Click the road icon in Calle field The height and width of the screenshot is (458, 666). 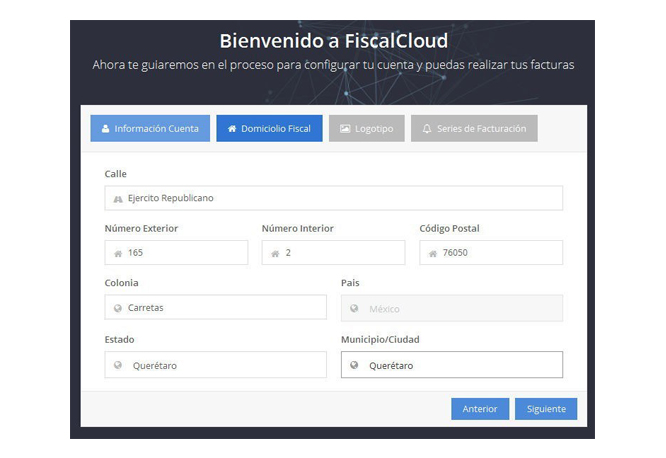(x=118, y=199)
